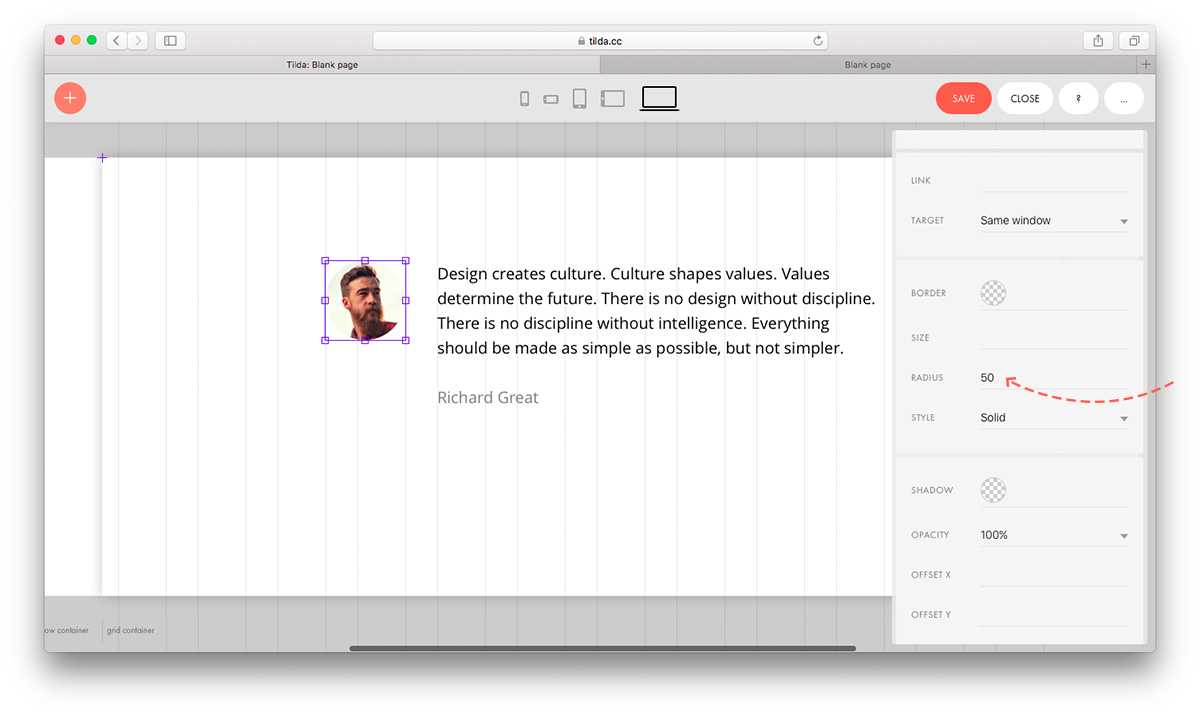The height and width of the screenshot is (716, 1200).
Task: Click the CLOSE button in the editor
Action: pyautogui.click(x=1025, y=99)
